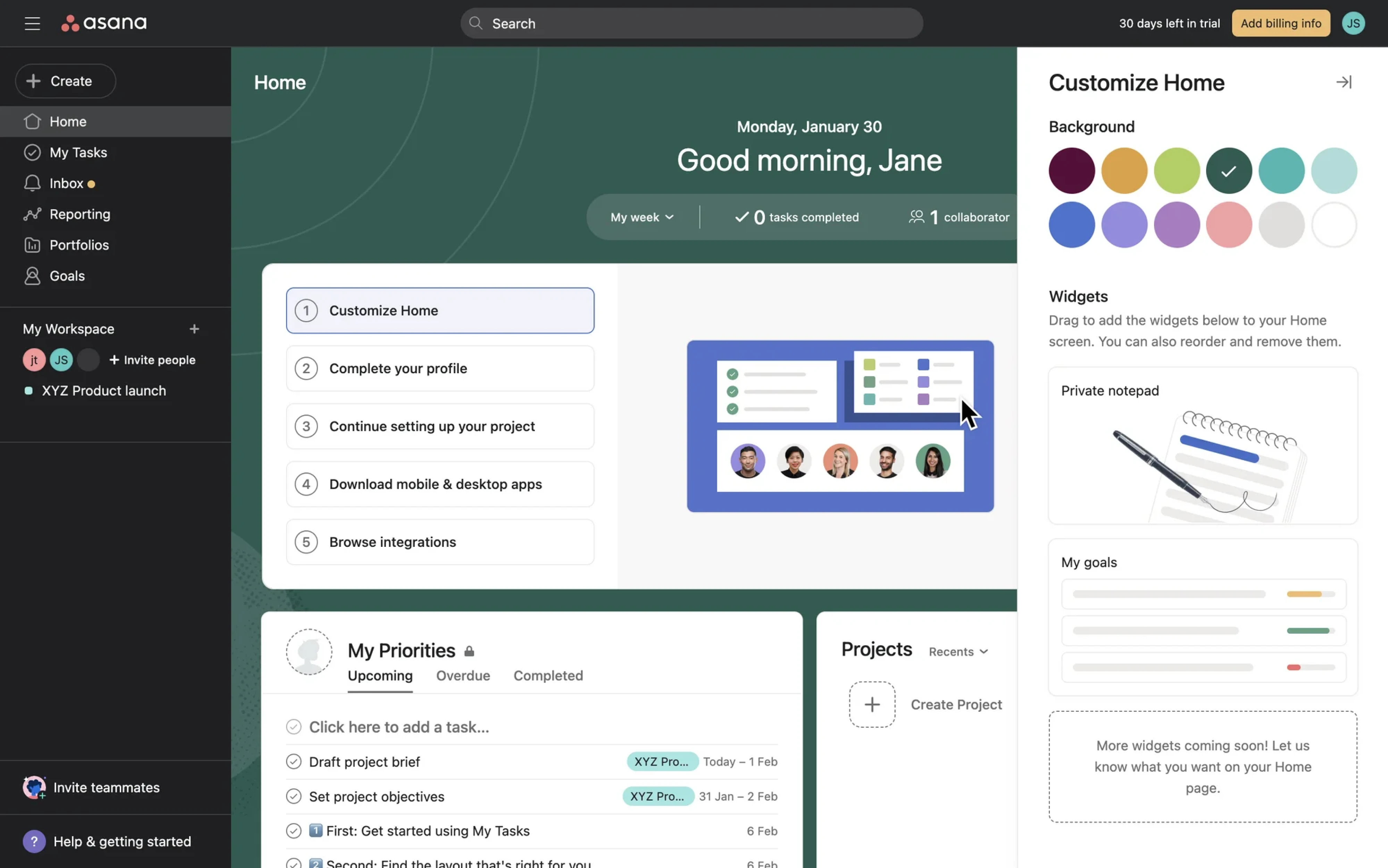Open Reporting in sidebar
The image size is (1388, 868).
[x=115, y=214]
